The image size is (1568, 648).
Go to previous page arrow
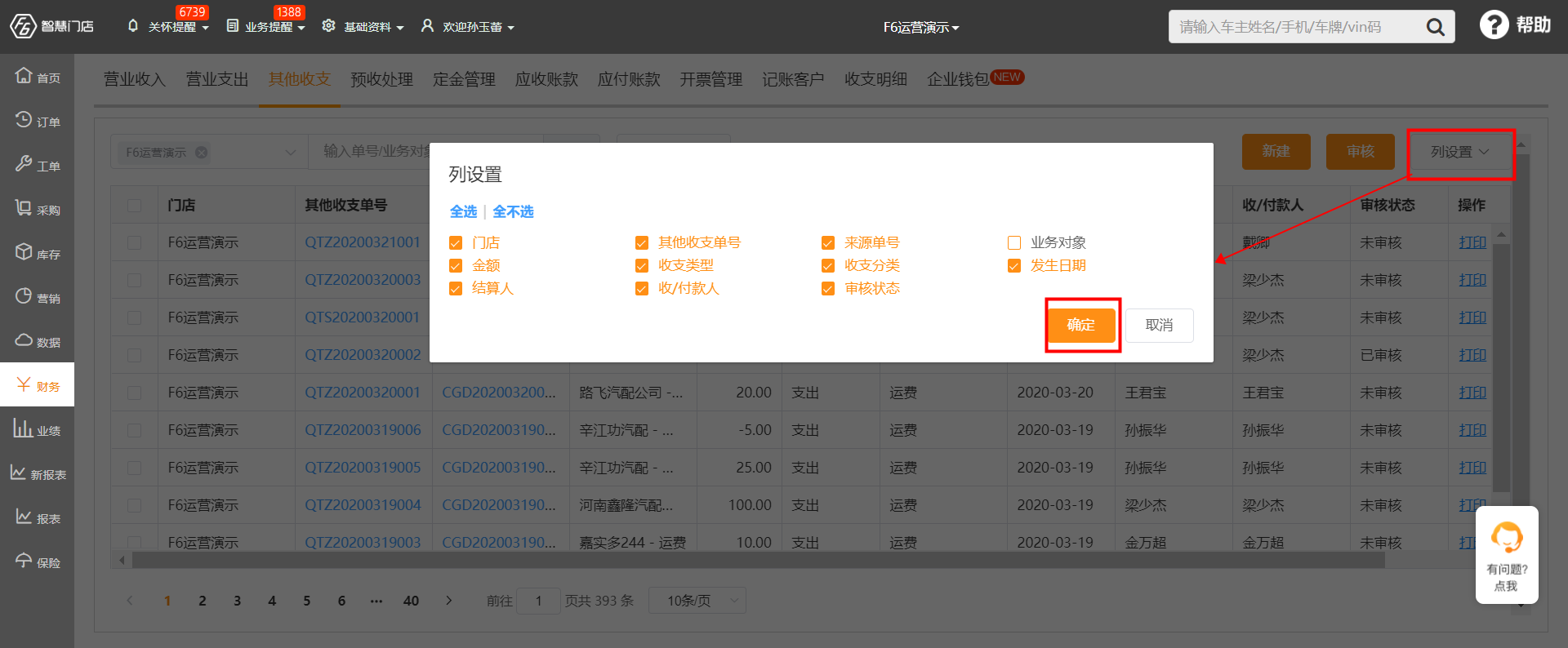[x=130, y=601]
